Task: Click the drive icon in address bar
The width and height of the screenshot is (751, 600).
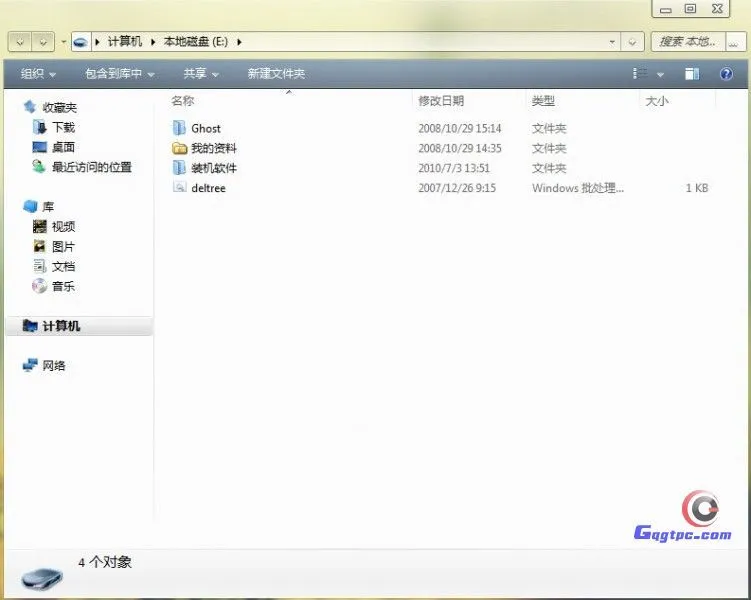Action: [81, 42]
